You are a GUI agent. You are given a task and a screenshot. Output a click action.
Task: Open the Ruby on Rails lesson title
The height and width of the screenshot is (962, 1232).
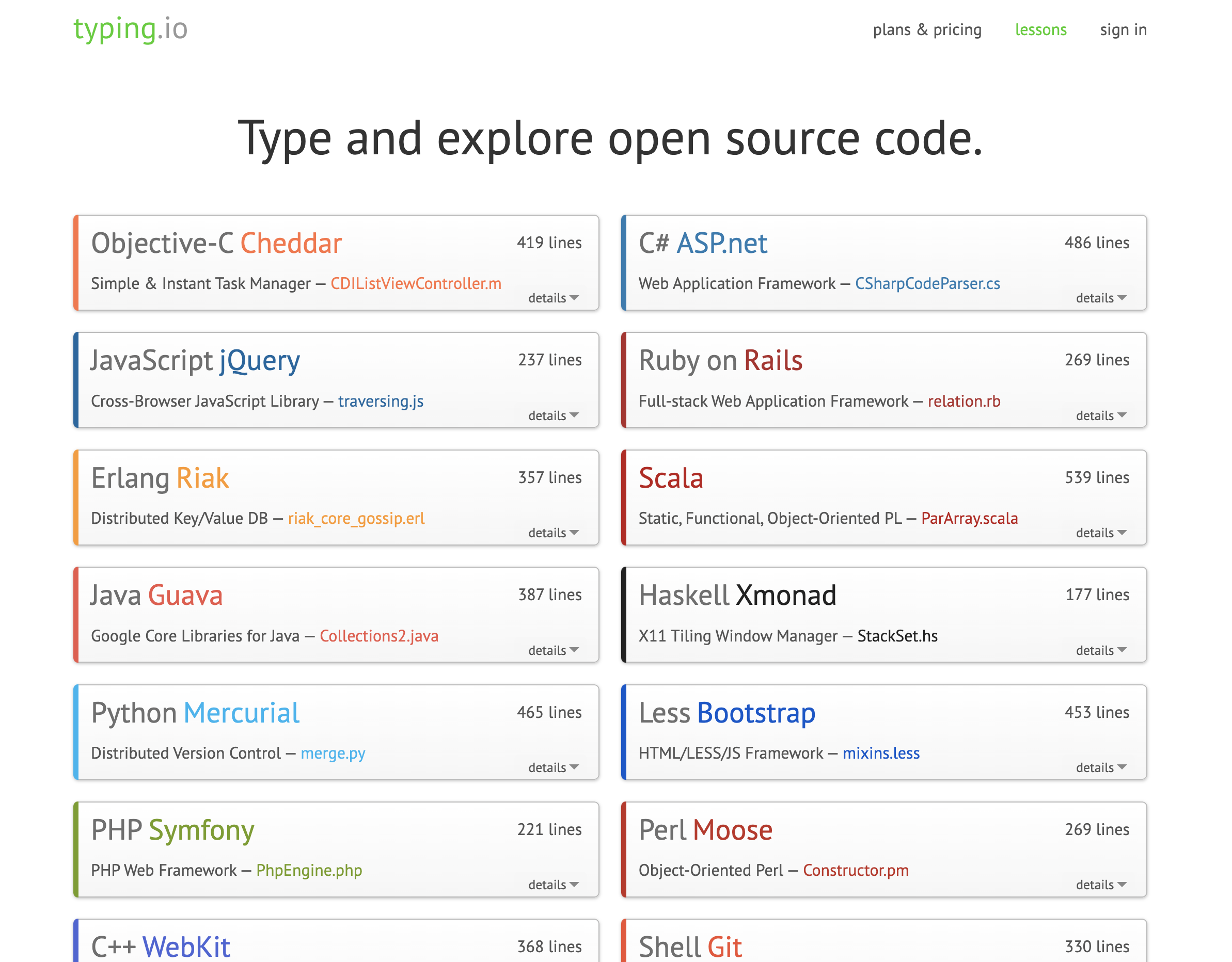[x=720, y=361]
